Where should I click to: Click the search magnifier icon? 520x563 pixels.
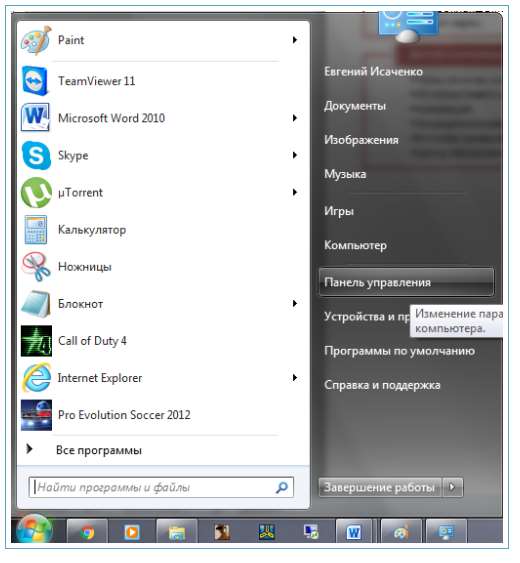point(282,487)
